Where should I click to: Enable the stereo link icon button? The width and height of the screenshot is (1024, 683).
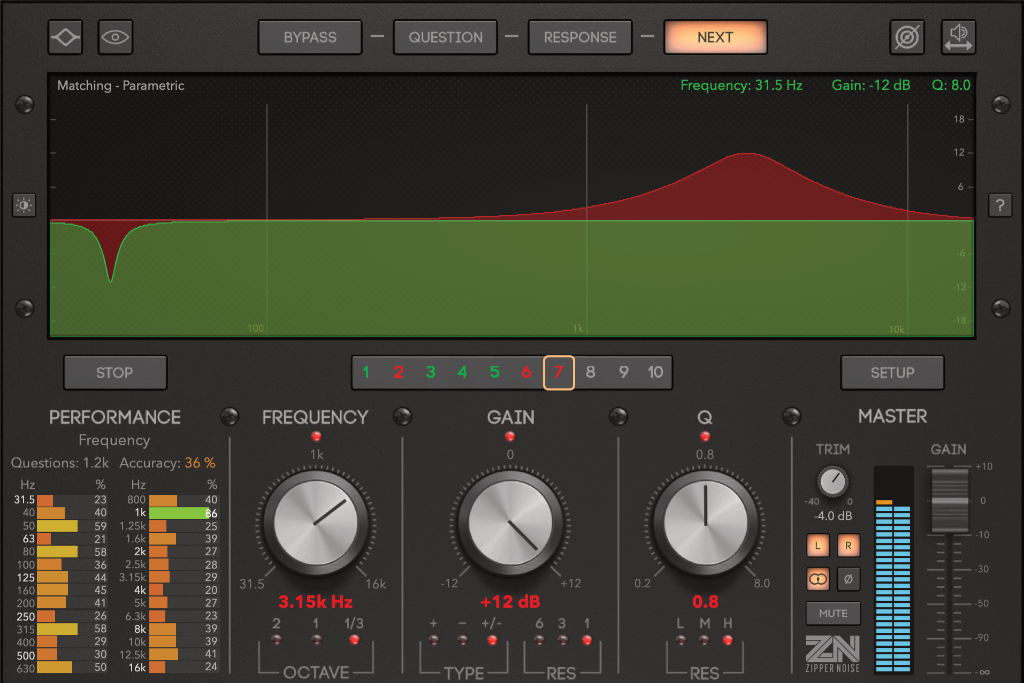point(818,578)
